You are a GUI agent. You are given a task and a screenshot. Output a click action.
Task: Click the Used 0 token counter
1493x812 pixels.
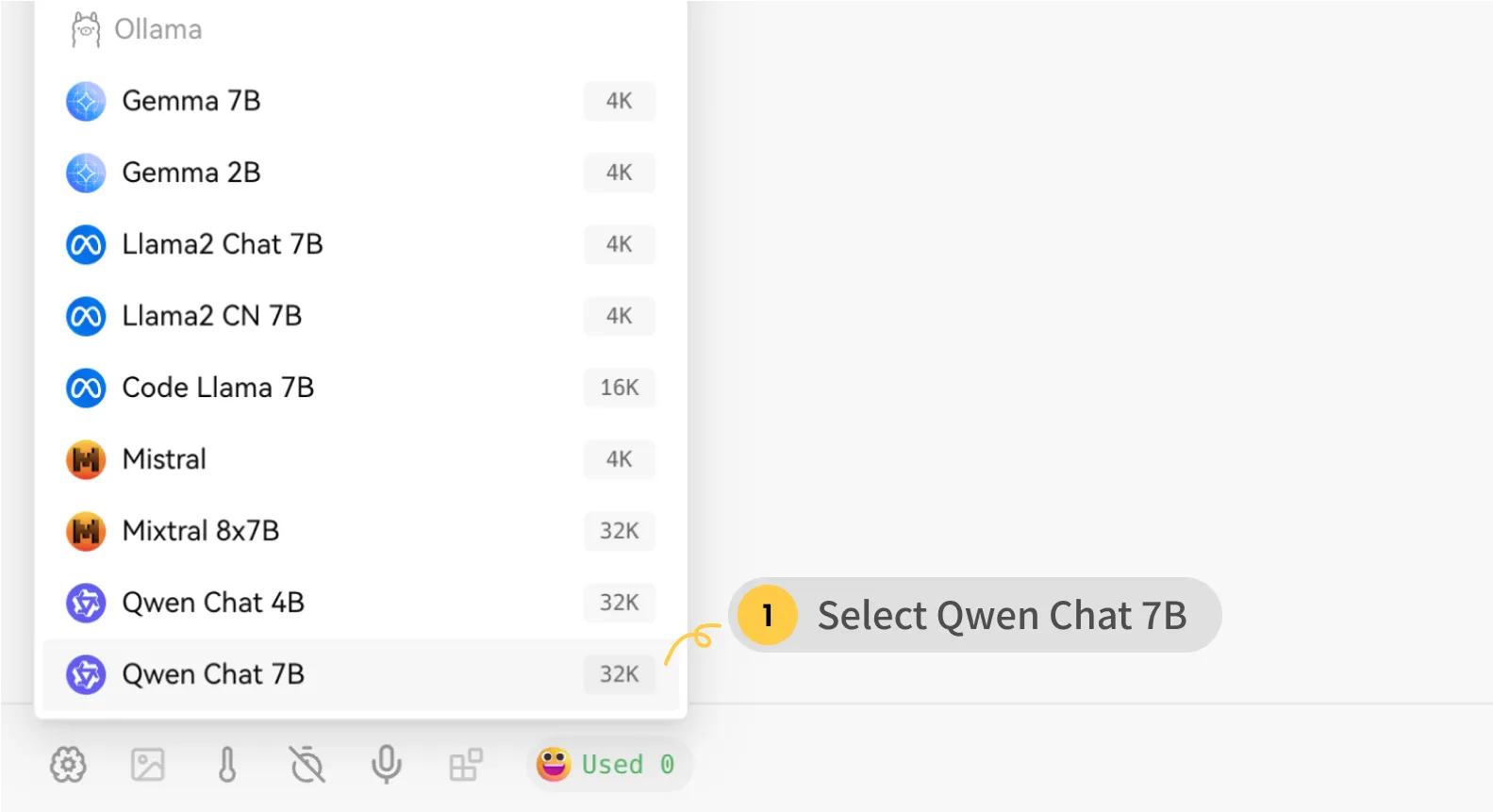pos(608,765)
